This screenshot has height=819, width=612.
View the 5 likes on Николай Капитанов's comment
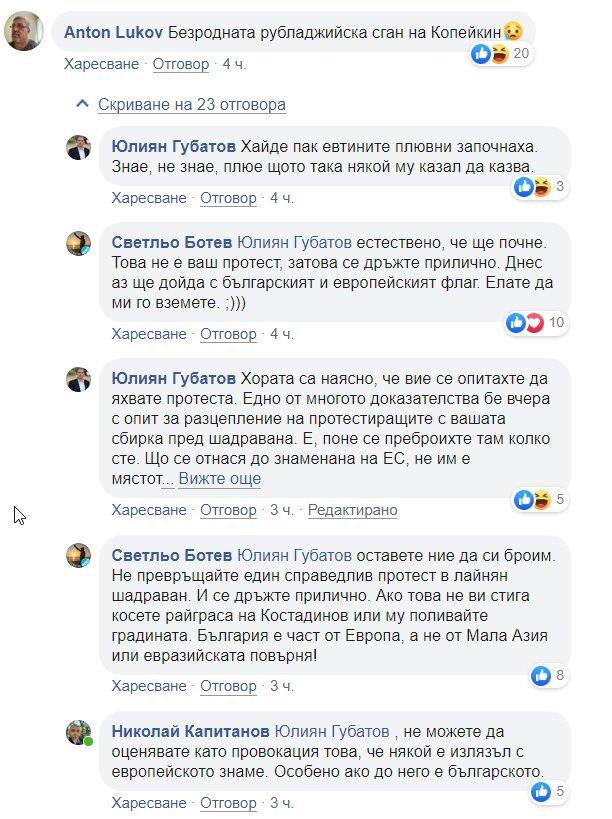(x=549, y=792)
